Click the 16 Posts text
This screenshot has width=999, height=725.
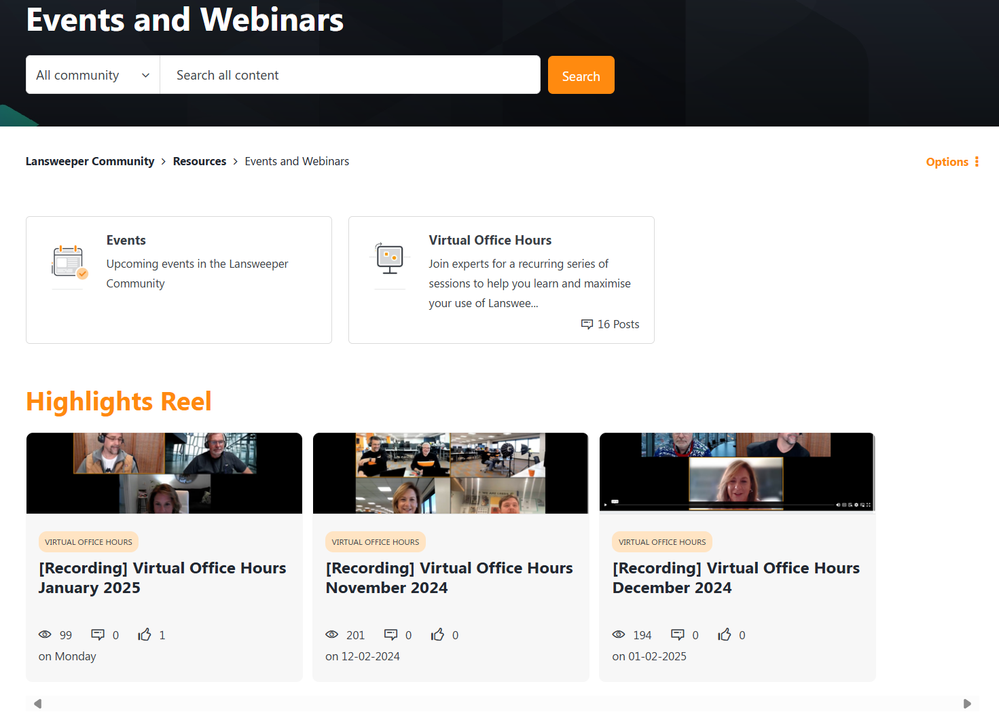(618, 324)
